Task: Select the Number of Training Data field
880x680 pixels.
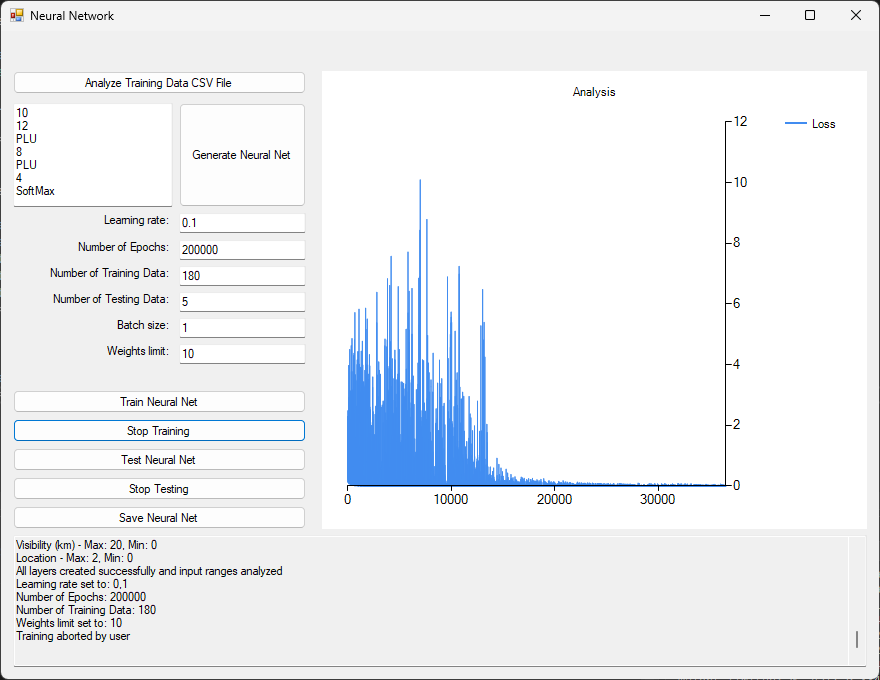Action: tap(242, 275)
